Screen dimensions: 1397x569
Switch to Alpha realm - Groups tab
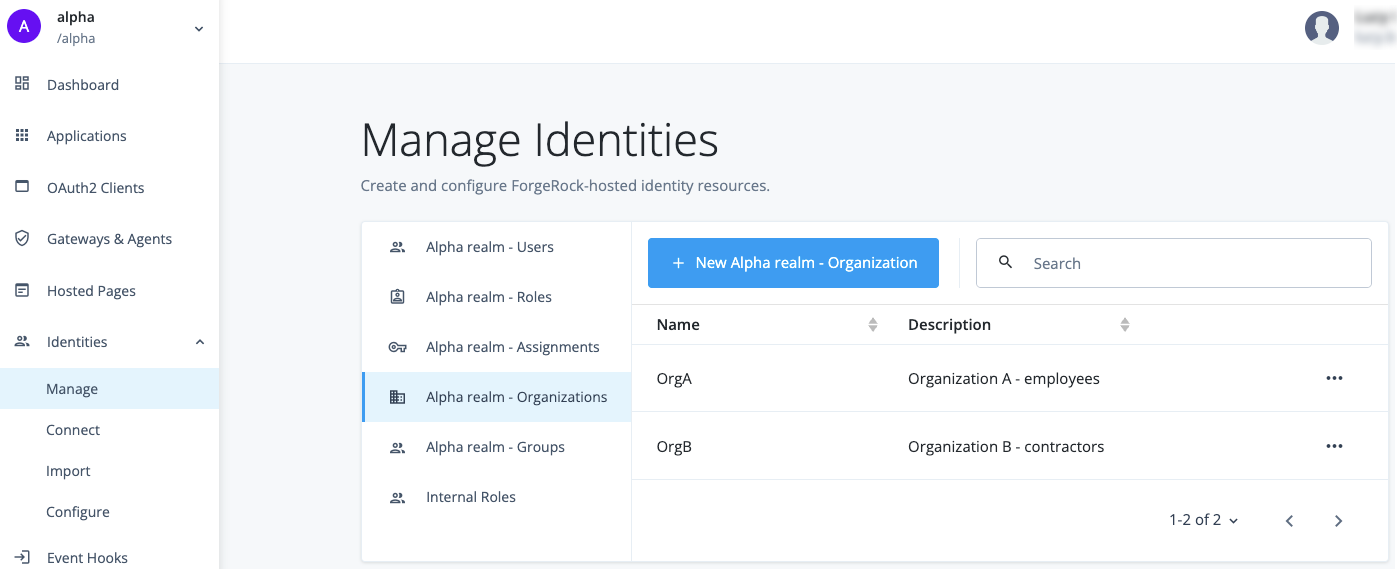click(496, 447)
